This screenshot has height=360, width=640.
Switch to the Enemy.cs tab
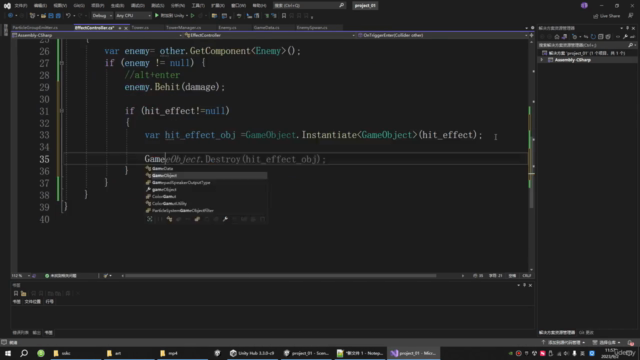227,28
